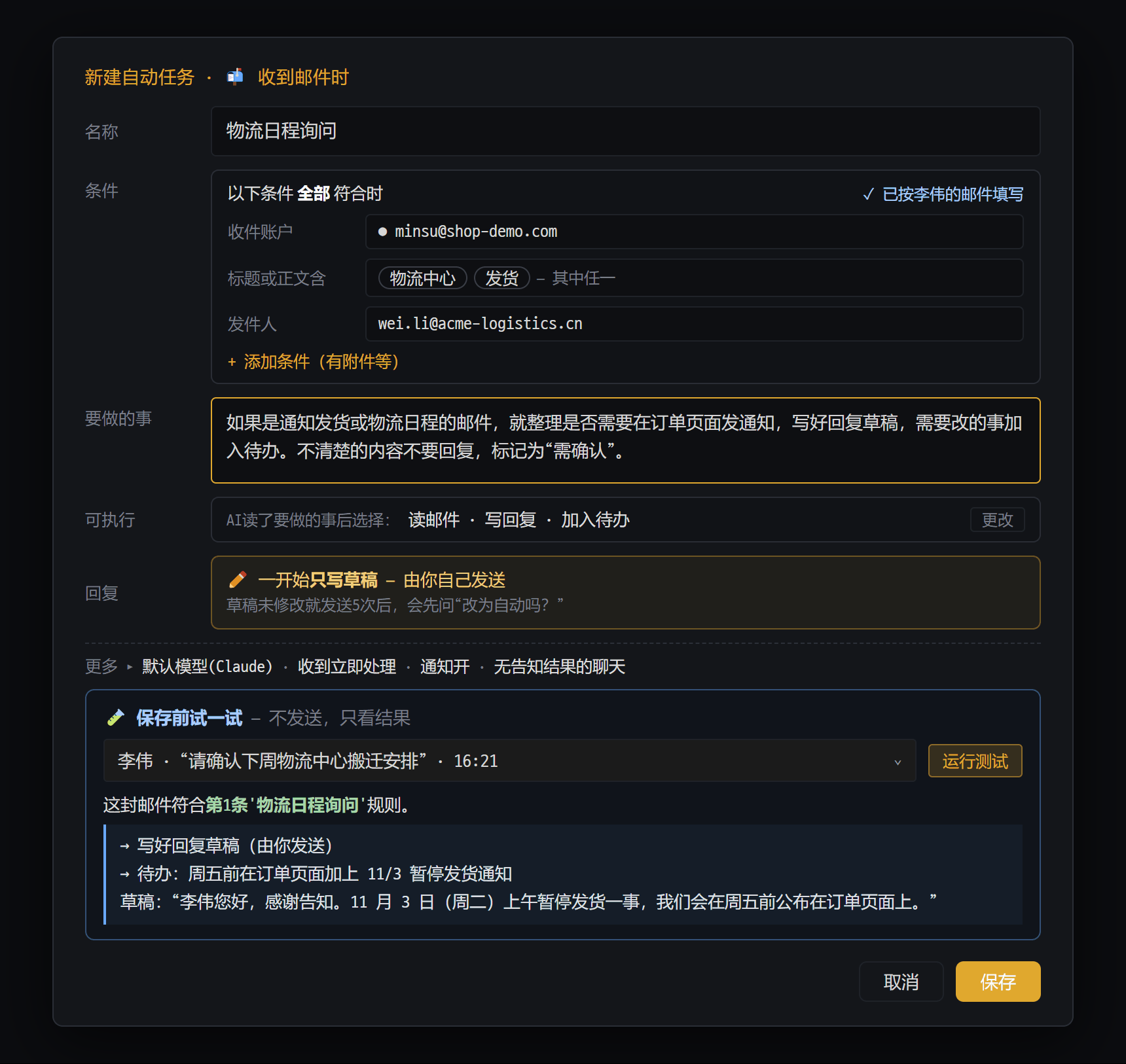Toggle the 全部 condition match mode

[x=313, y=194]
